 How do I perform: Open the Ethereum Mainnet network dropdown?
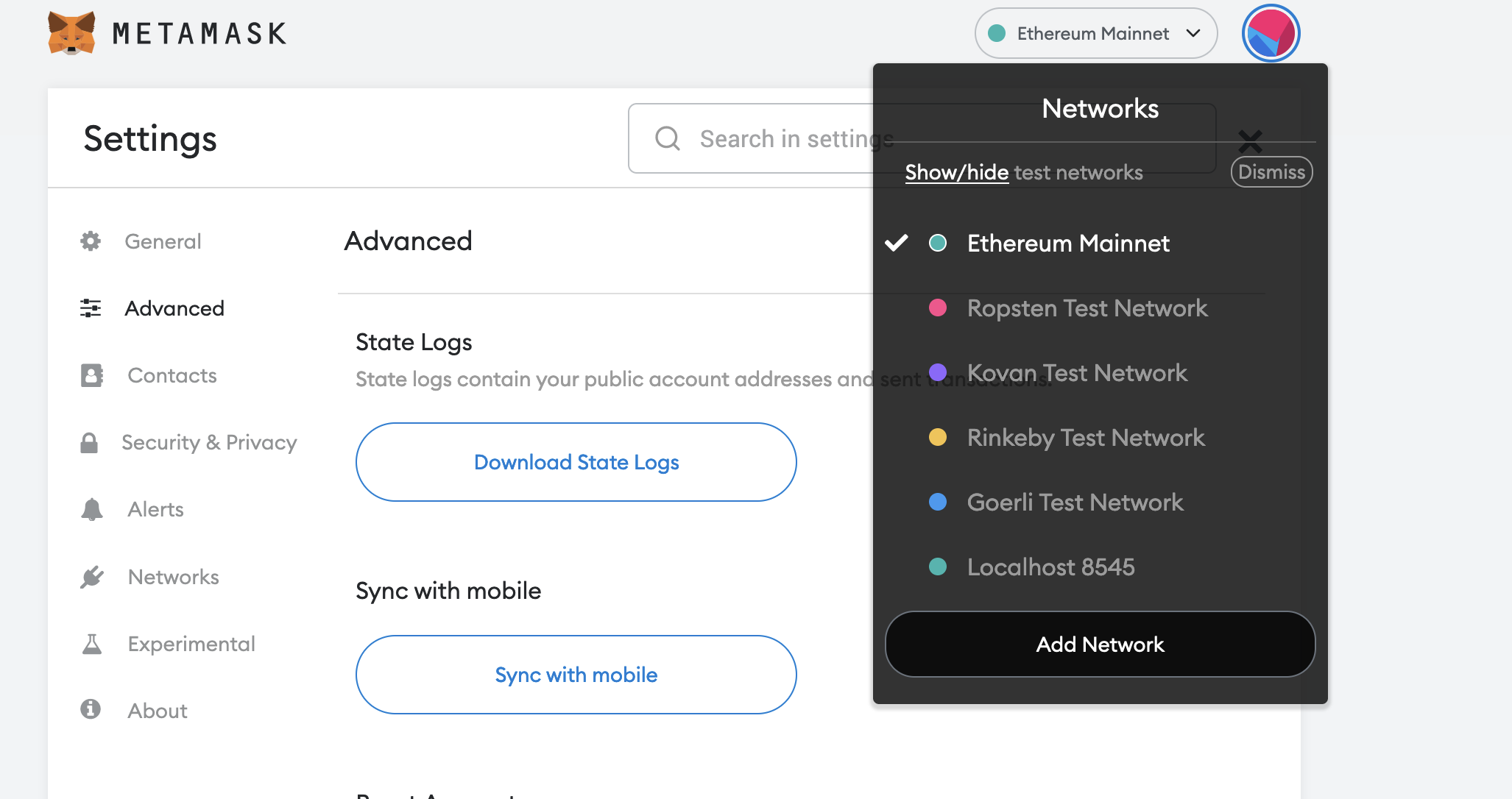point(1093,34)
